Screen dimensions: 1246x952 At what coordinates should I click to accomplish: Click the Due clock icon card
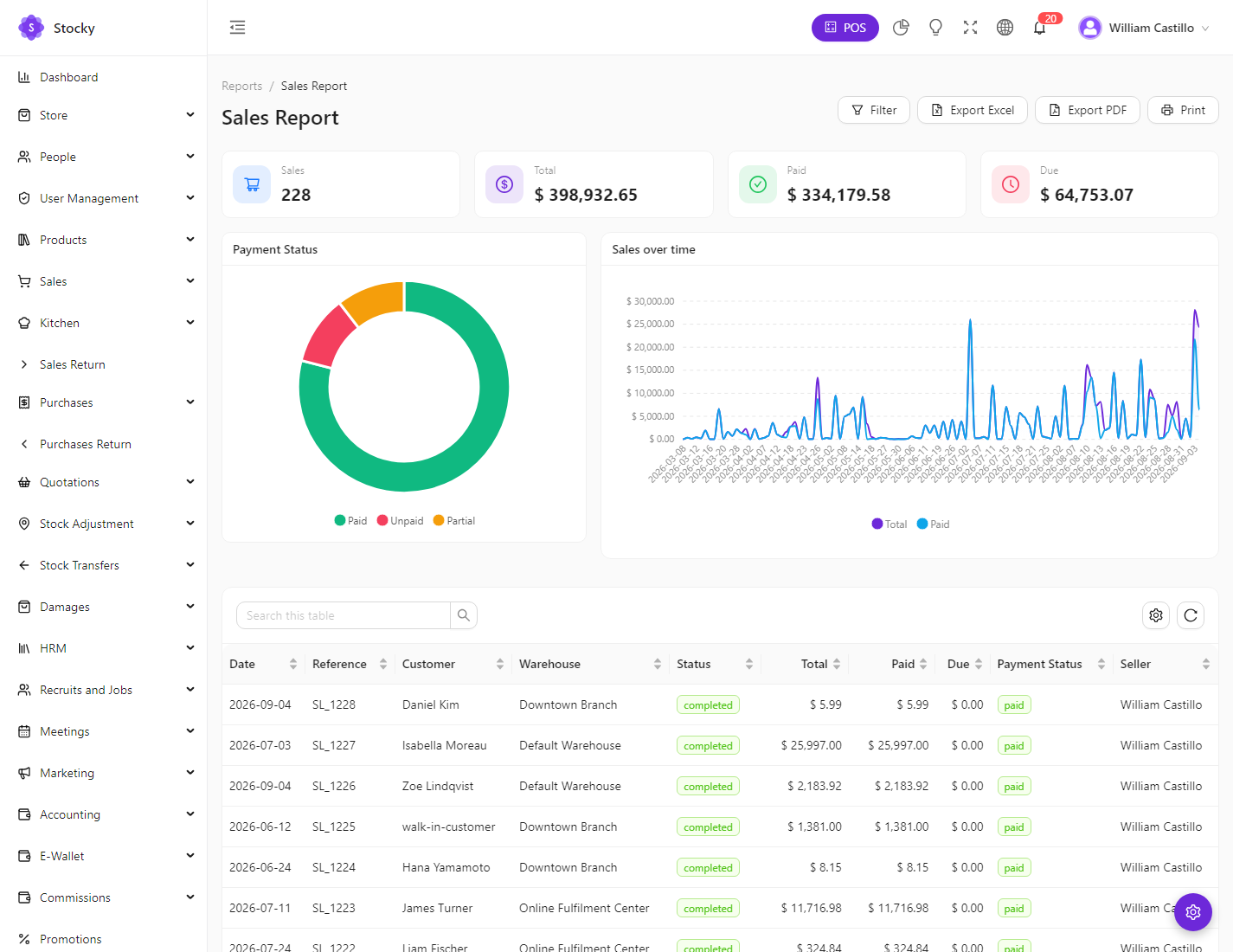1011,184
